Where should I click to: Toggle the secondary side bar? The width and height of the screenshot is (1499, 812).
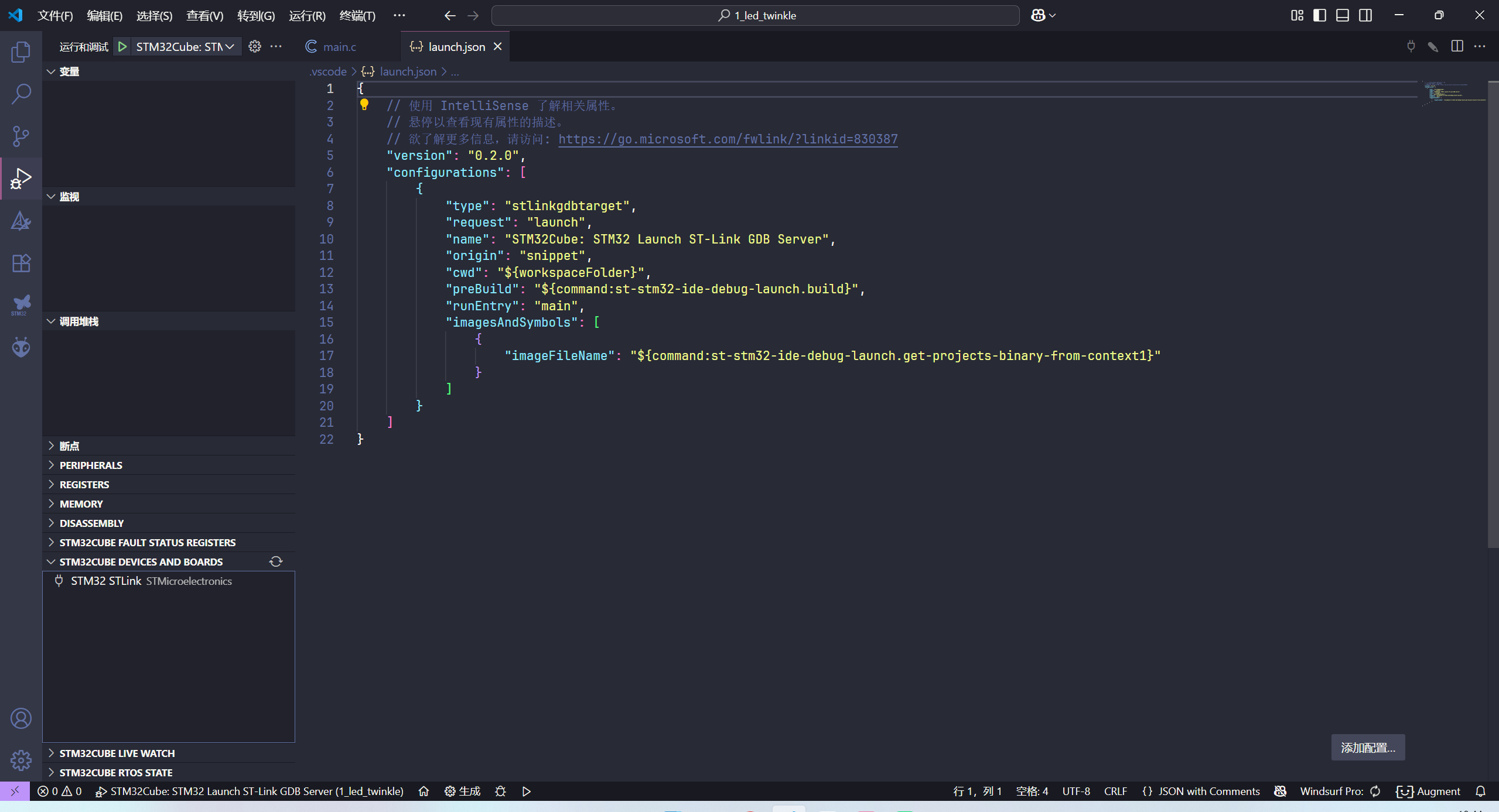pos(1365,15)
